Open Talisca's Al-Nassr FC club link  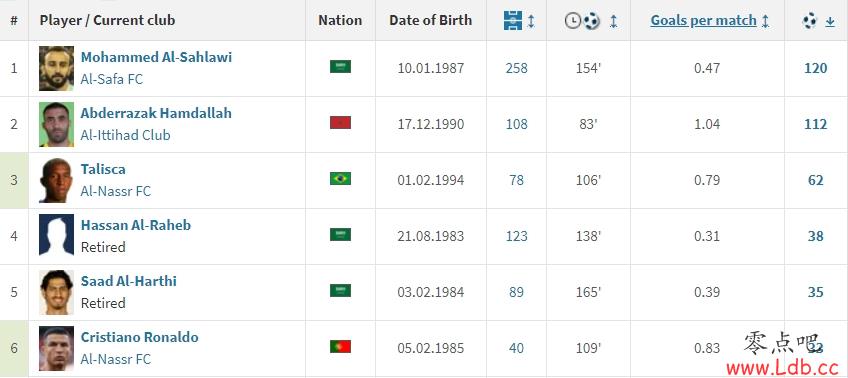[116, 191]
